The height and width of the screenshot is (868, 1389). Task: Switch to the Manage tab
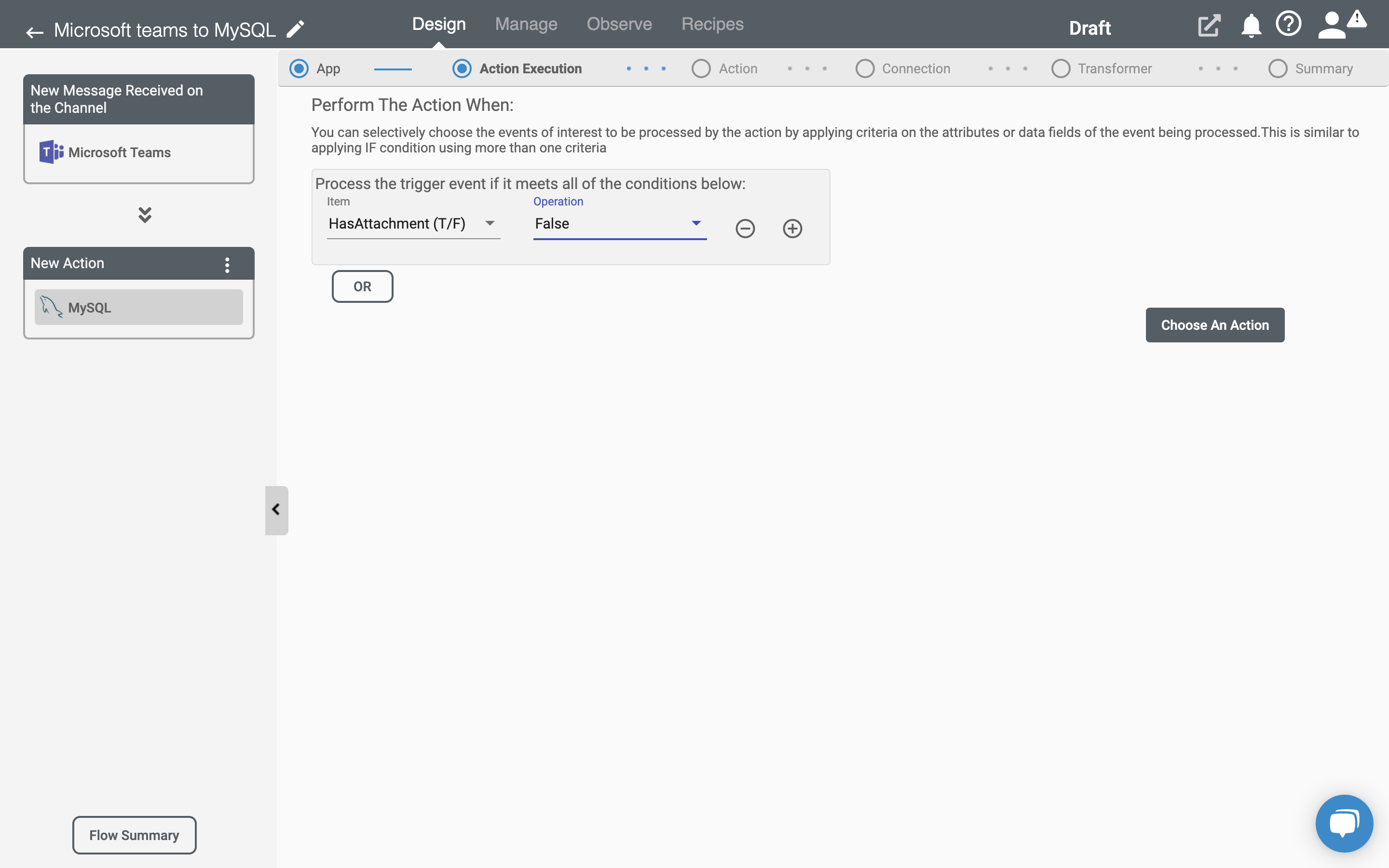(x=525, y=23)
